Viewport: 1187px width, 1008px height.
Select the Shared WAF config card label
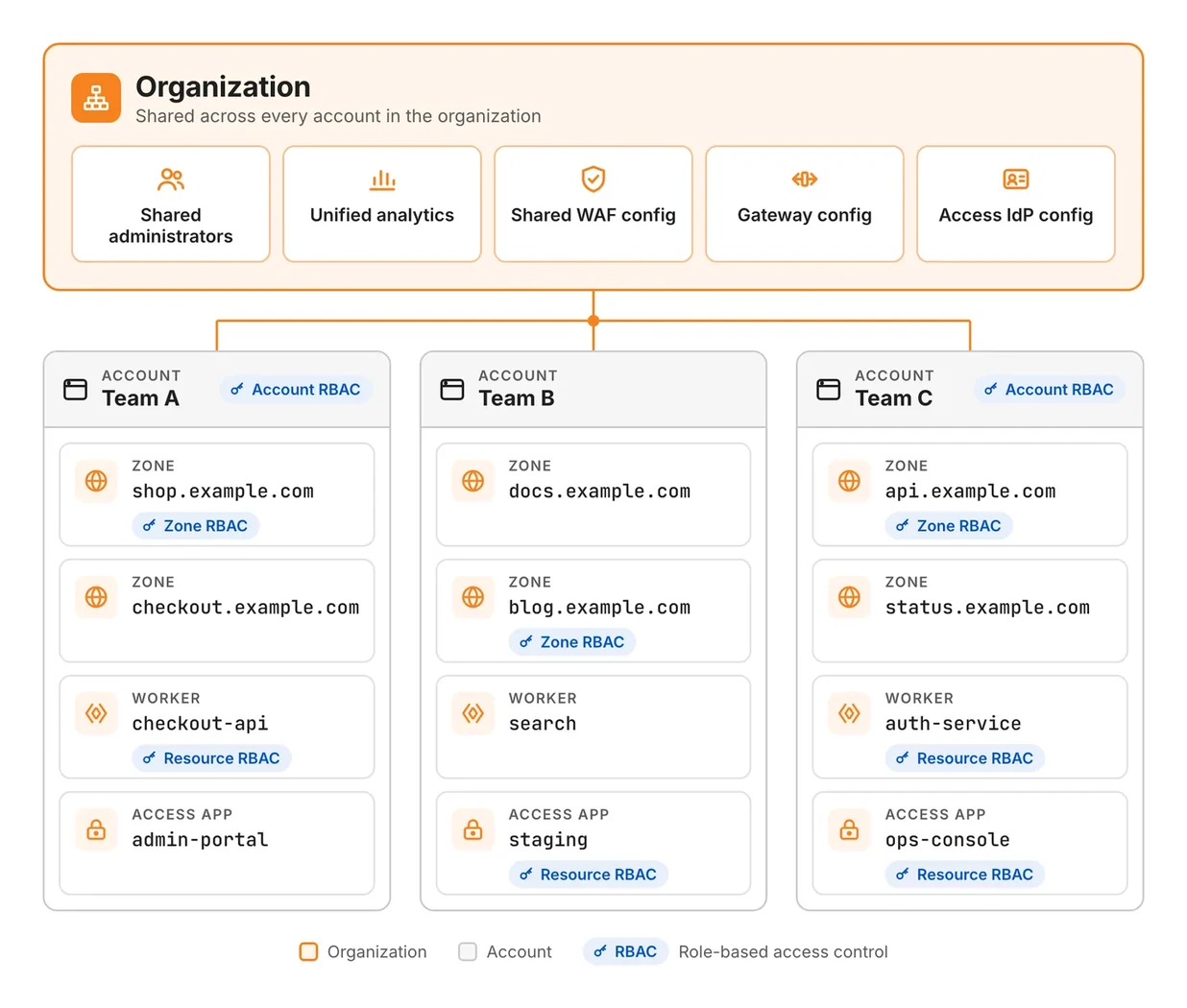click(x=593, y=215)
